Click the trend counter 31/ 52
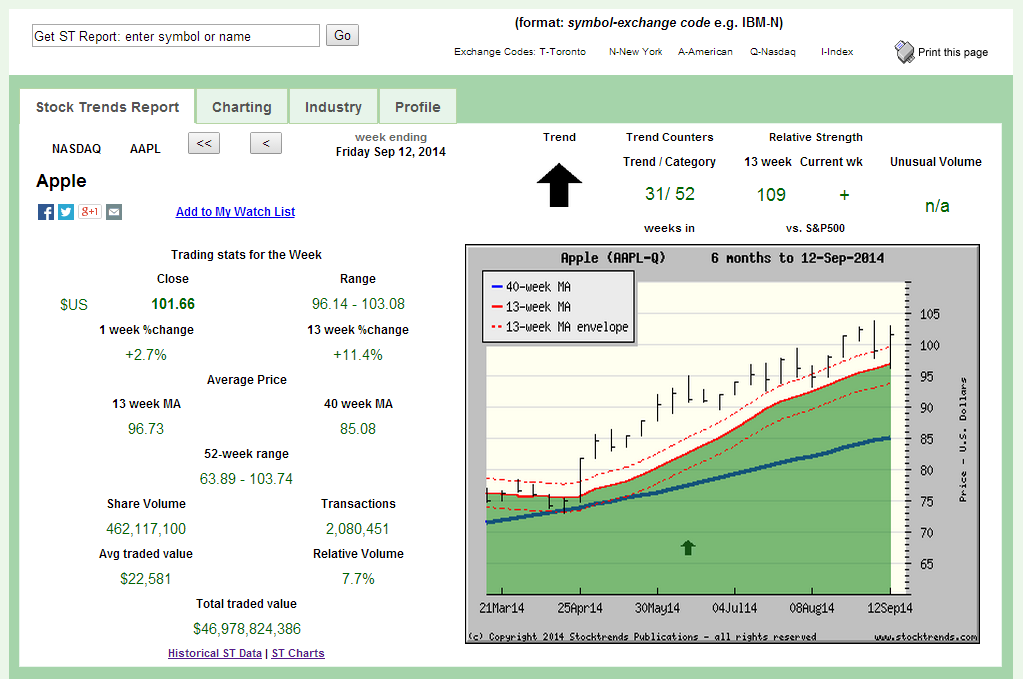This screenshot has width=1024, height=679. (669, 194)
